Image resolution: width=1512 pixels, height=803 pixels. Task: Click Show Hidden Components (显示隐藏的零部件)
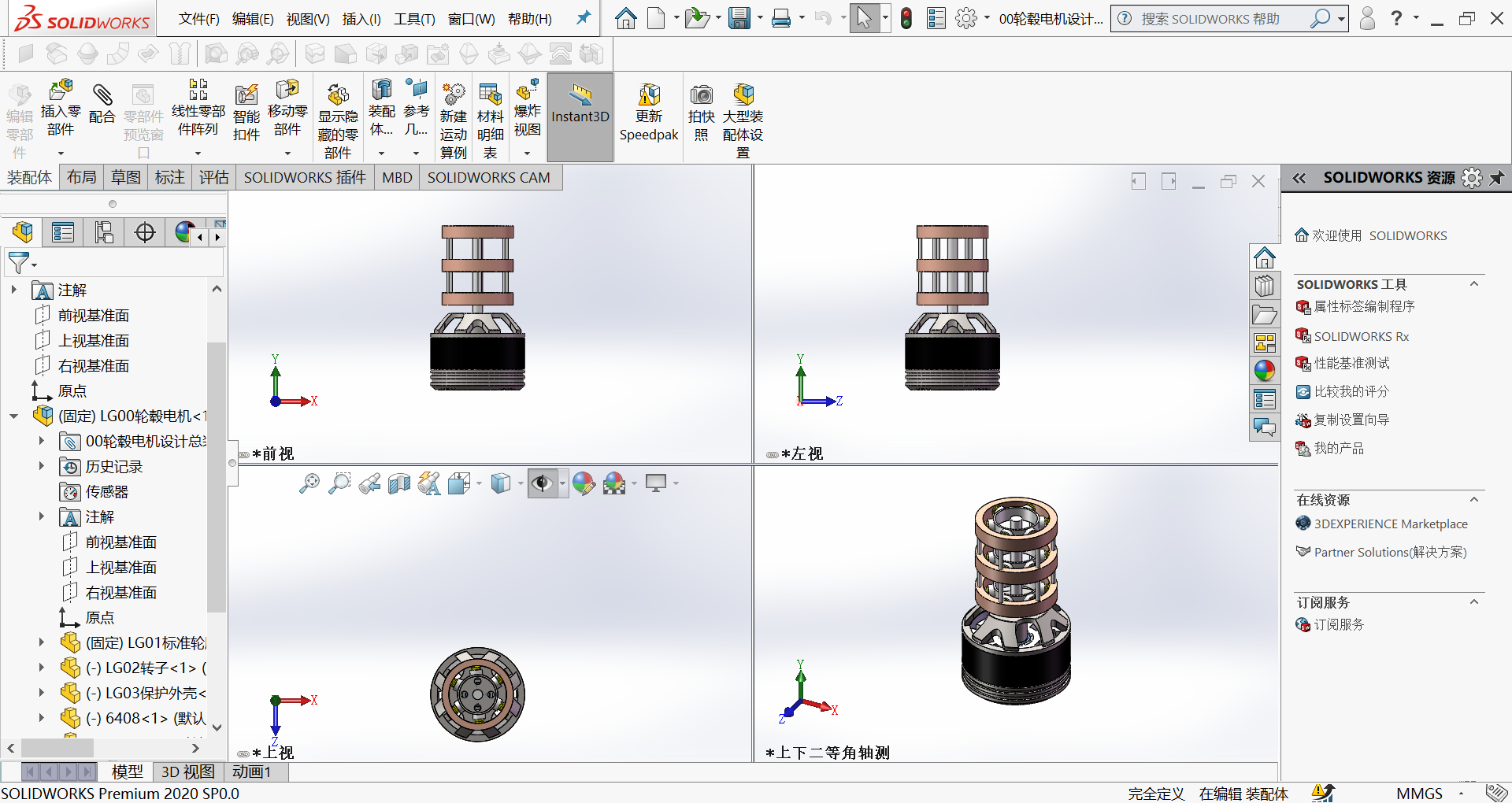point(338,121)
